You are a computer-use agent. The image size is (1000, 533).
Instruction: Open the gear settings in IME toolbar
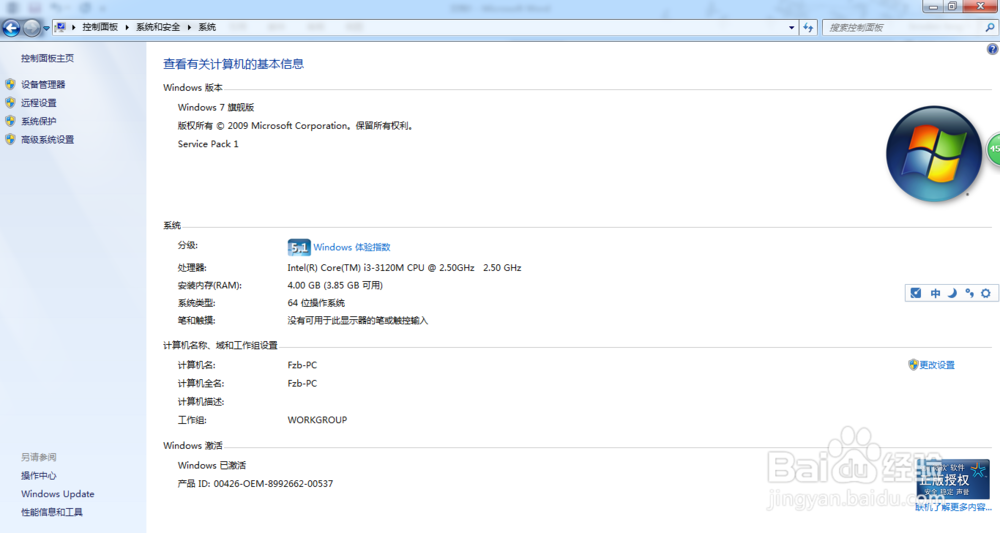coord(986,293)
